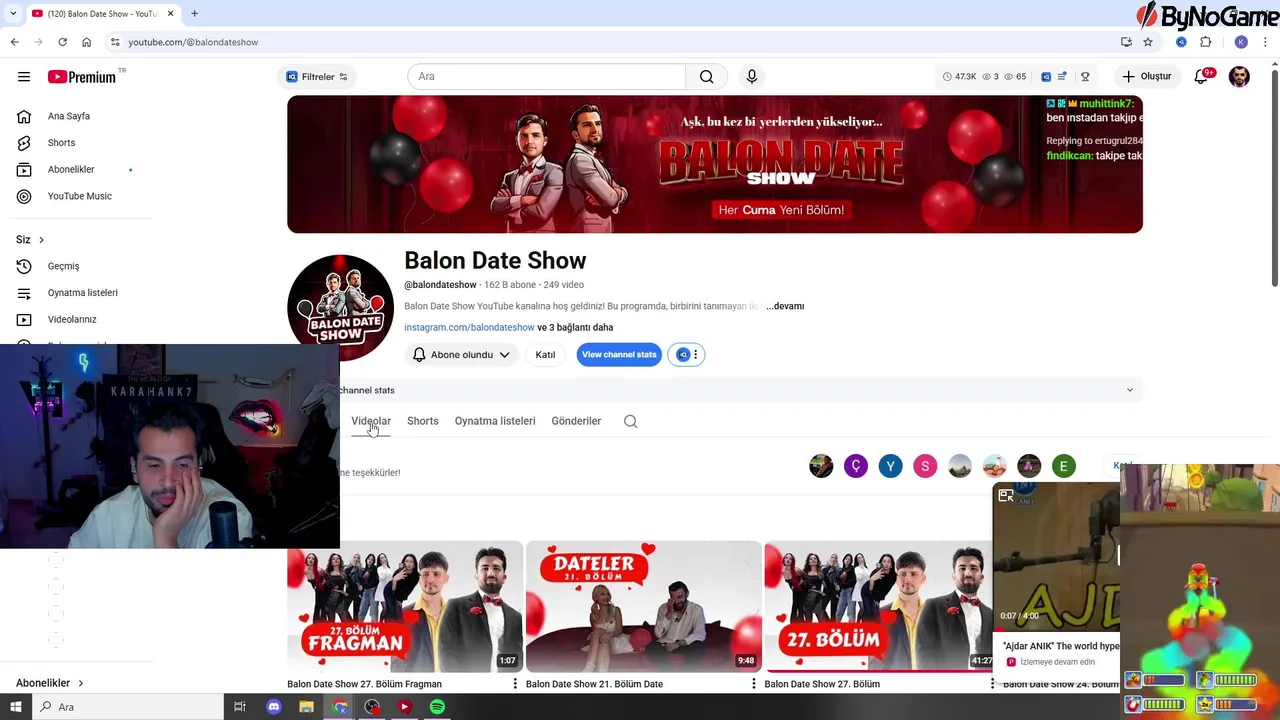
Task: Click the trophy icon in header
Action: pyautogui.click(x=1085, y=76)
